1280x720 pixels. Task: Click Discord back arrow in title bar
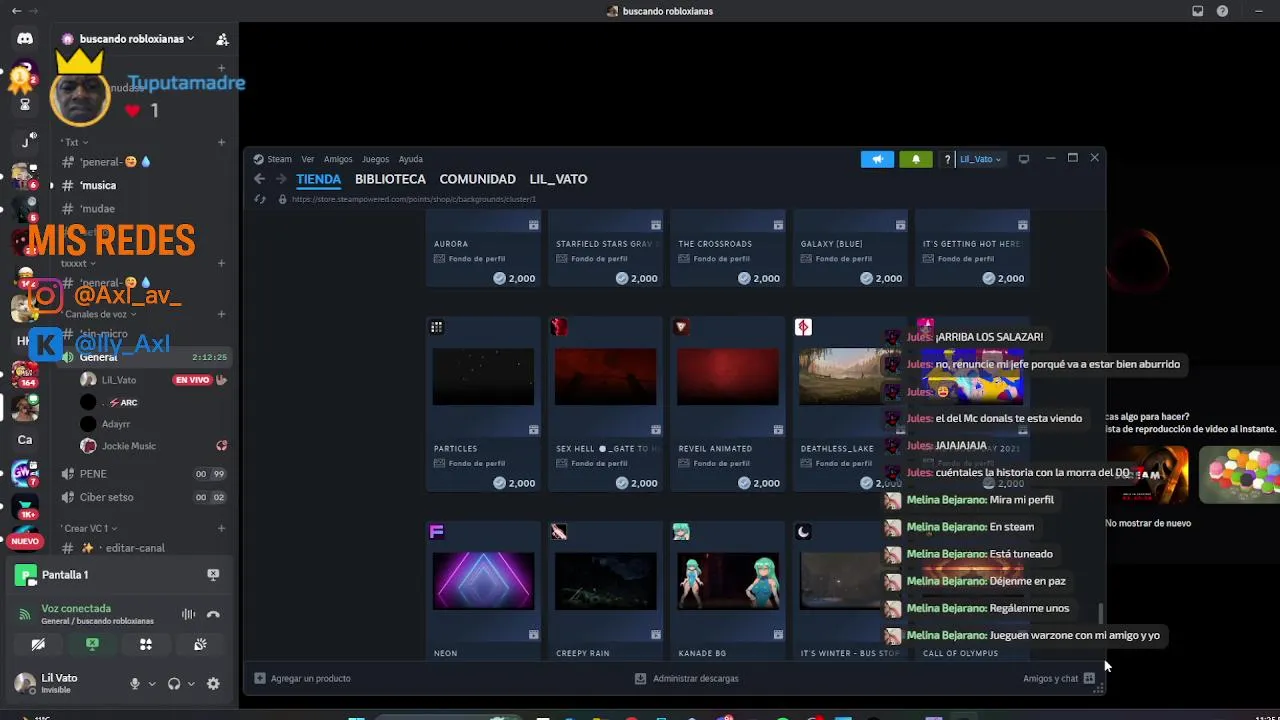coord(16,11)
